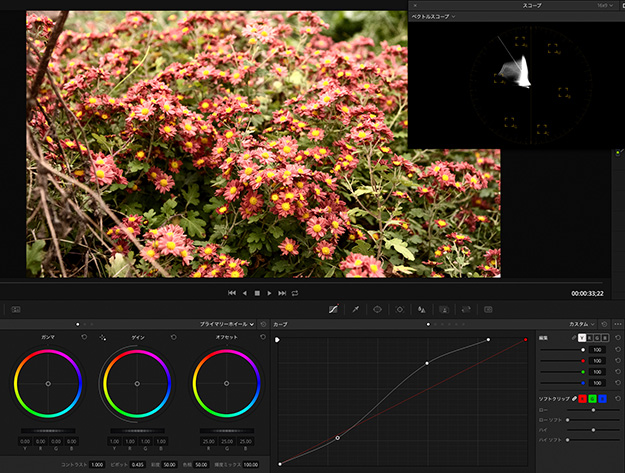Reset the Gamma color wheel
Screen dimensions: 625x473
85,338
